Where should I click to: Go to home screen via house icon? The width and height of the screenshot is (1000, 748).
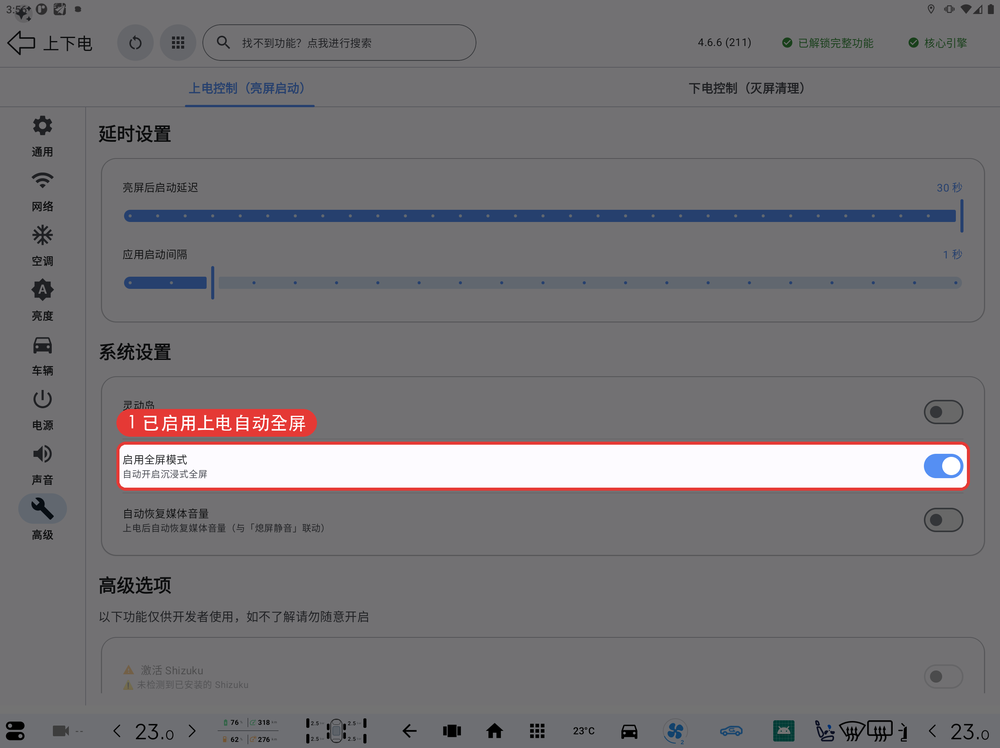tap(494, 731)
